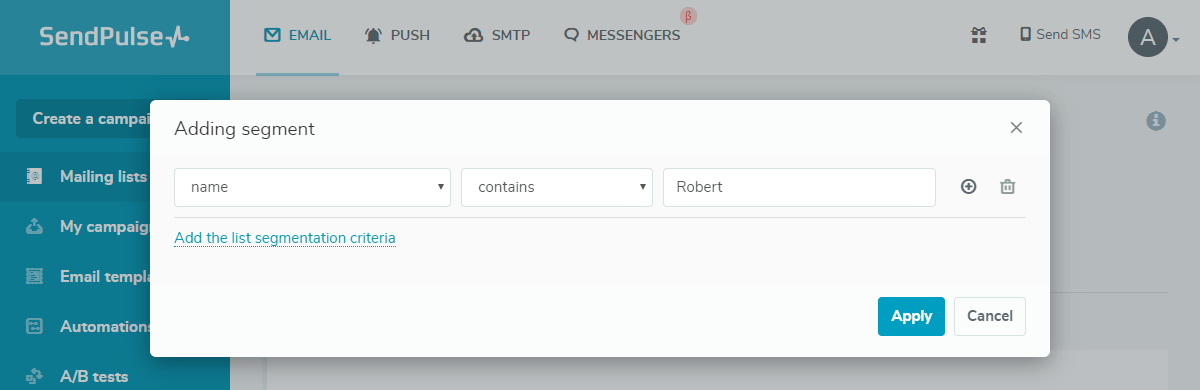Image resolution: width=1200 pixels, height=390 pixels.
Task: Click the Mailing lists sidebar icon
Action: tap(34, 177)
